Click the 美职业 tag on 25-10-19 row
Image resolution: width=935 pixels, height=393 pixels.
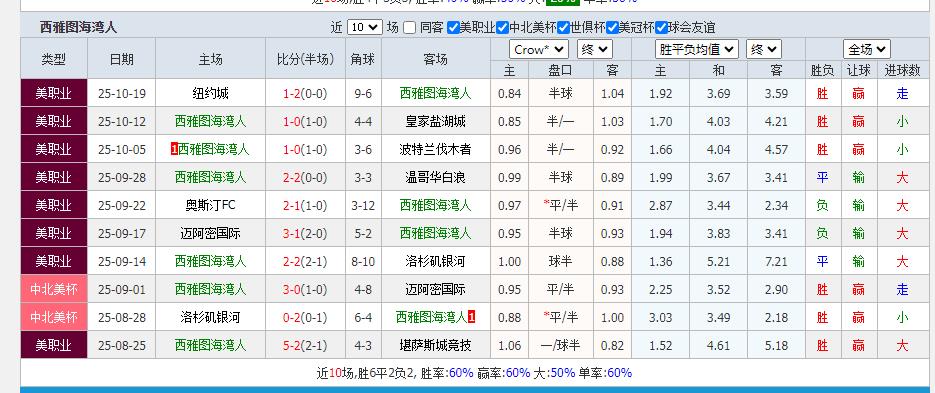pos(54,94)
